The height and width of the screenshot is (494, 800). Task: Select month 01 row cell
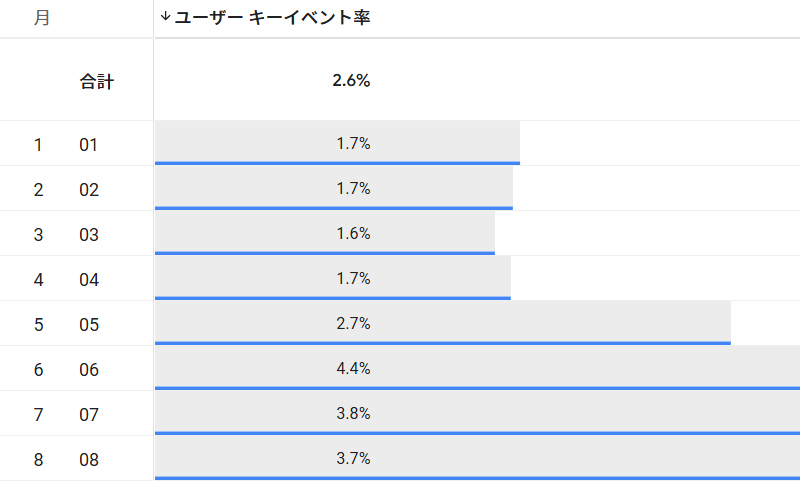(89, 145)
